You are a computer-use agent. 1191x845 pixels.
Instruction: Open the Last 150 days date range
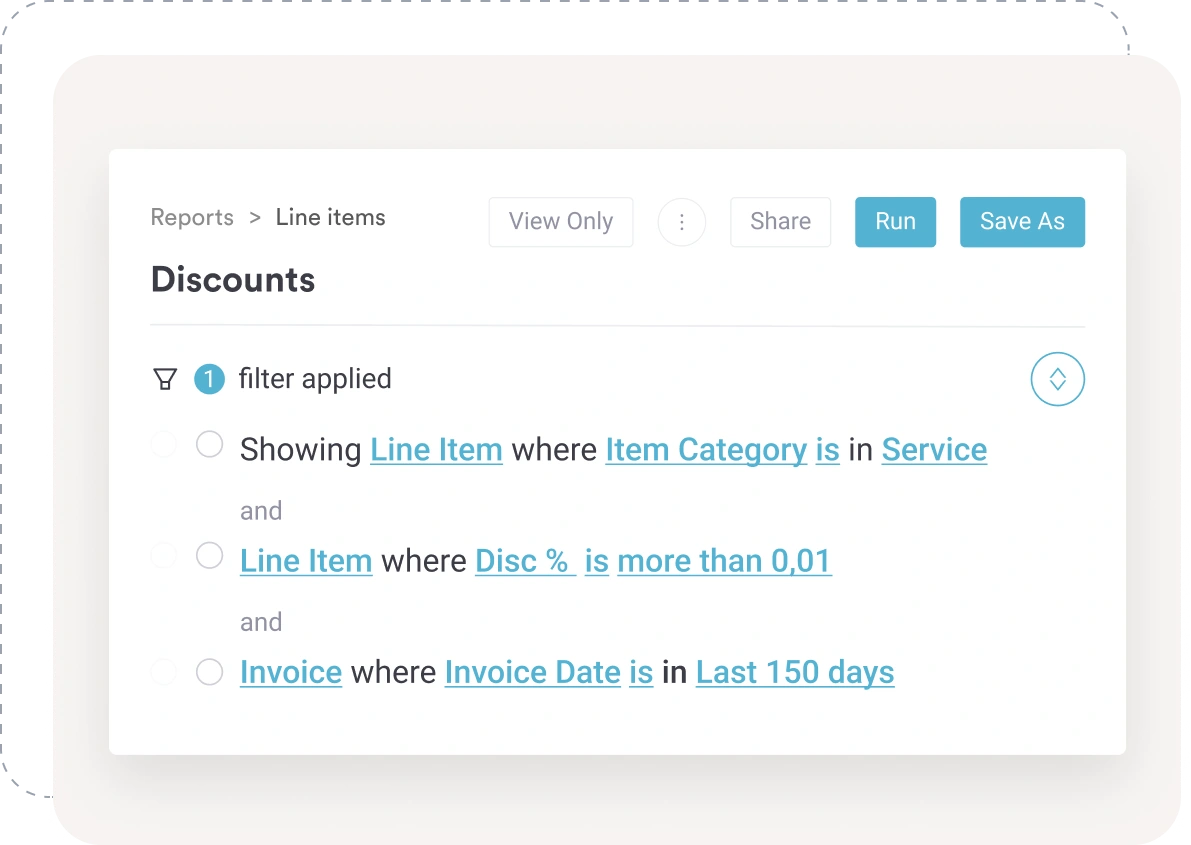(x=795, y=672)
